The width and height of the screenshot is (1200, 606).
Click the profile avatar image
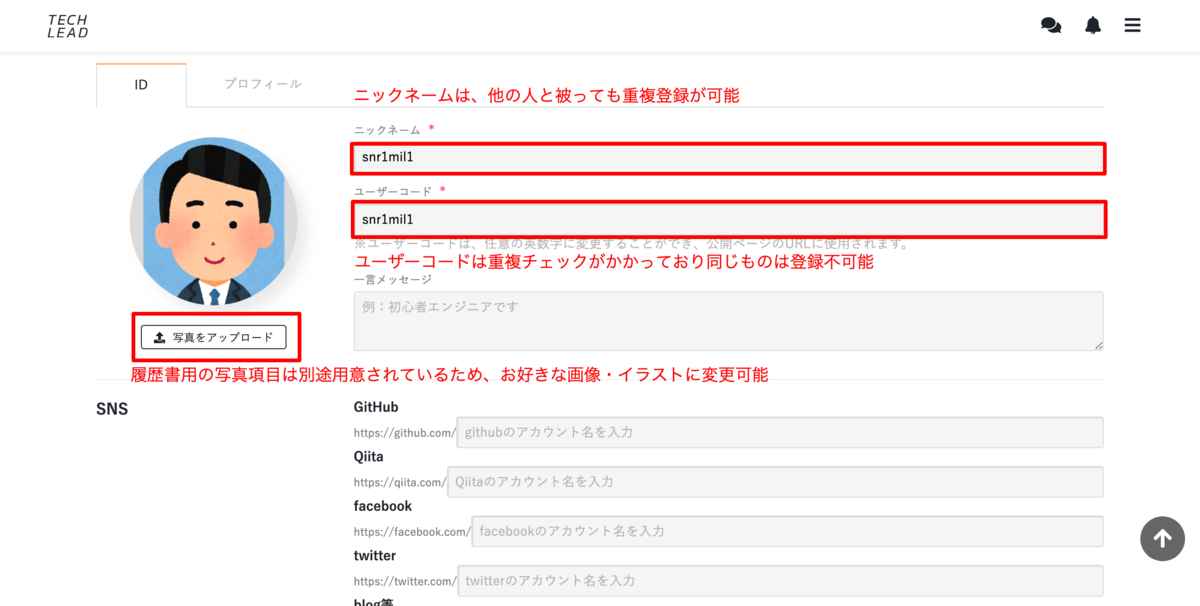pos(214,222)
